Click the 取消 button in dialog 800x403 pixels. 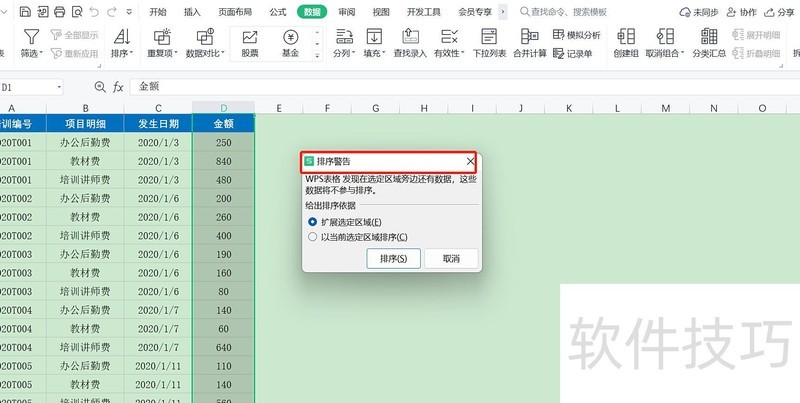click(451, 259)
